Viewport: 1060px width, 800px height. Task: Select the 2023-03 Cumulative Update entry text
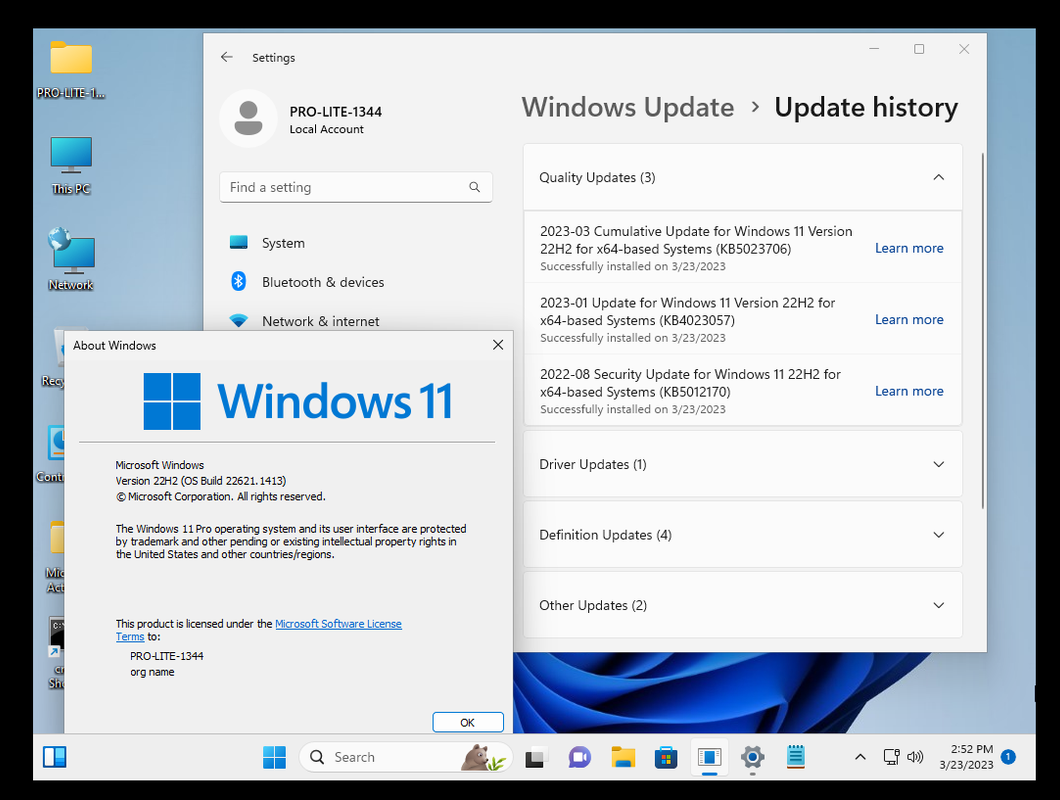[696, 240]
